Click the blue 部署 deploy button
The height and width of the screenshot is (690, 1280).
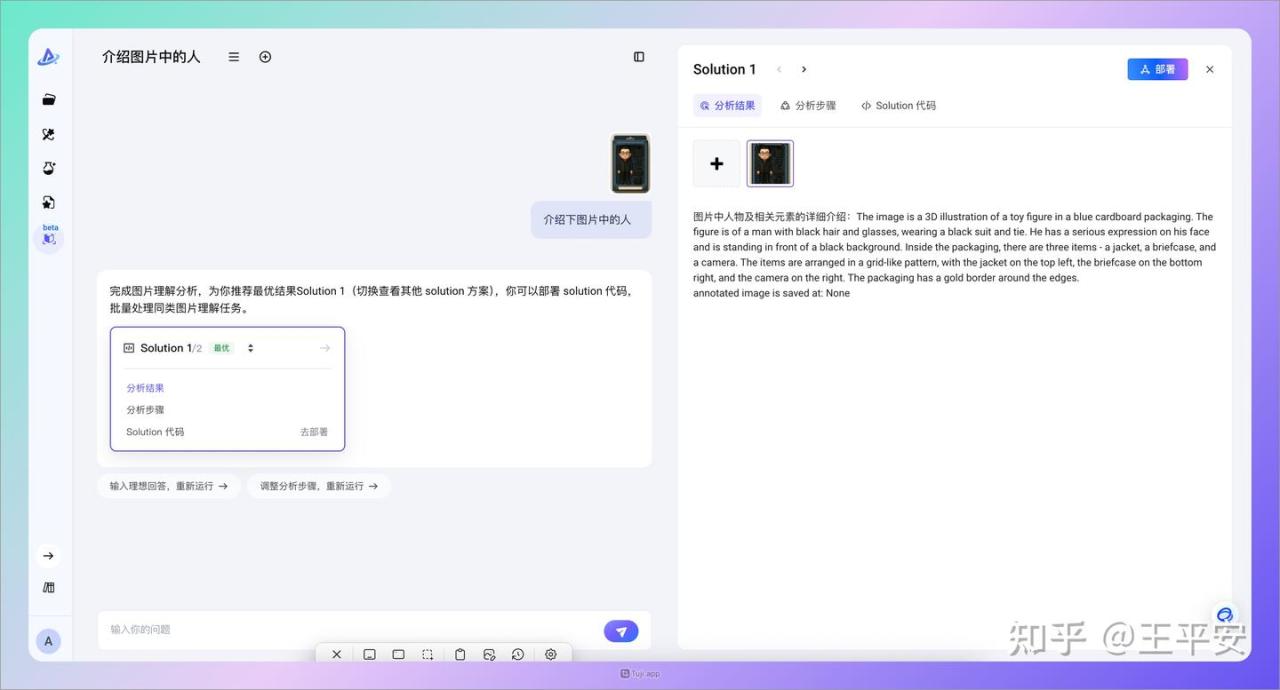1157,69
